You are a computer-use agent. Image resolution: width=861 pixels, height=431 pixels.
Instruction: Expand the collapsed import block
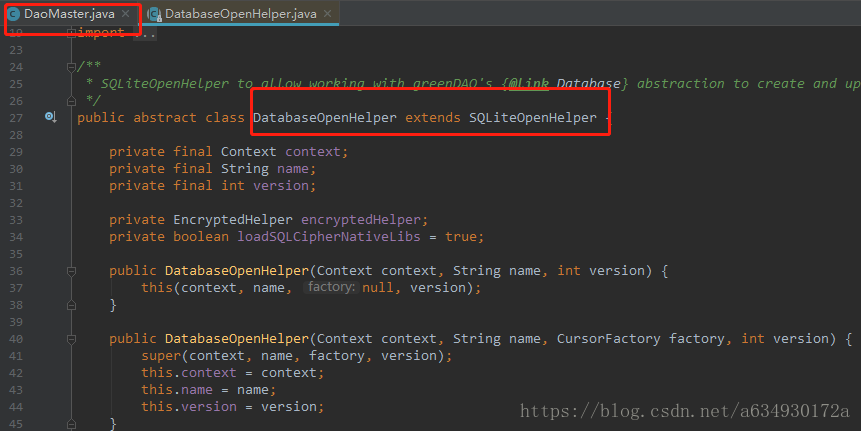coord(71,33)
